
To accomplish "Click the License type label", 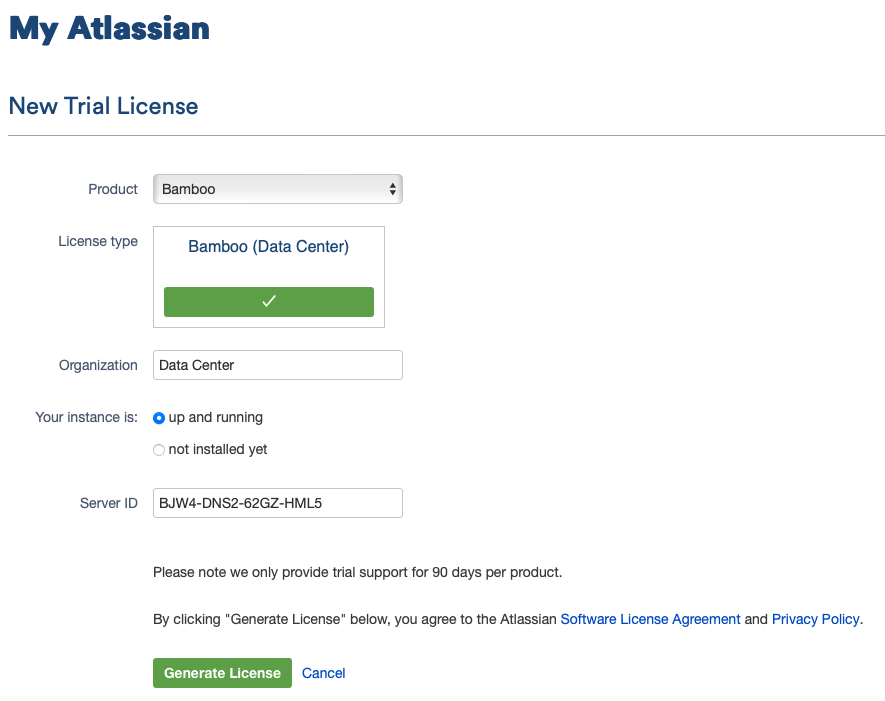I will pyautogui.click(x=98, y=241).
